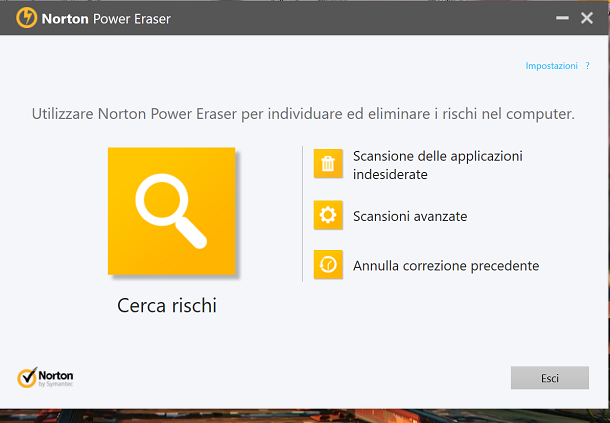Image resolution: width=610 pixels, height=423 pixels.
Task: Click the undo clock icon for previous fix
Action: 328,265
